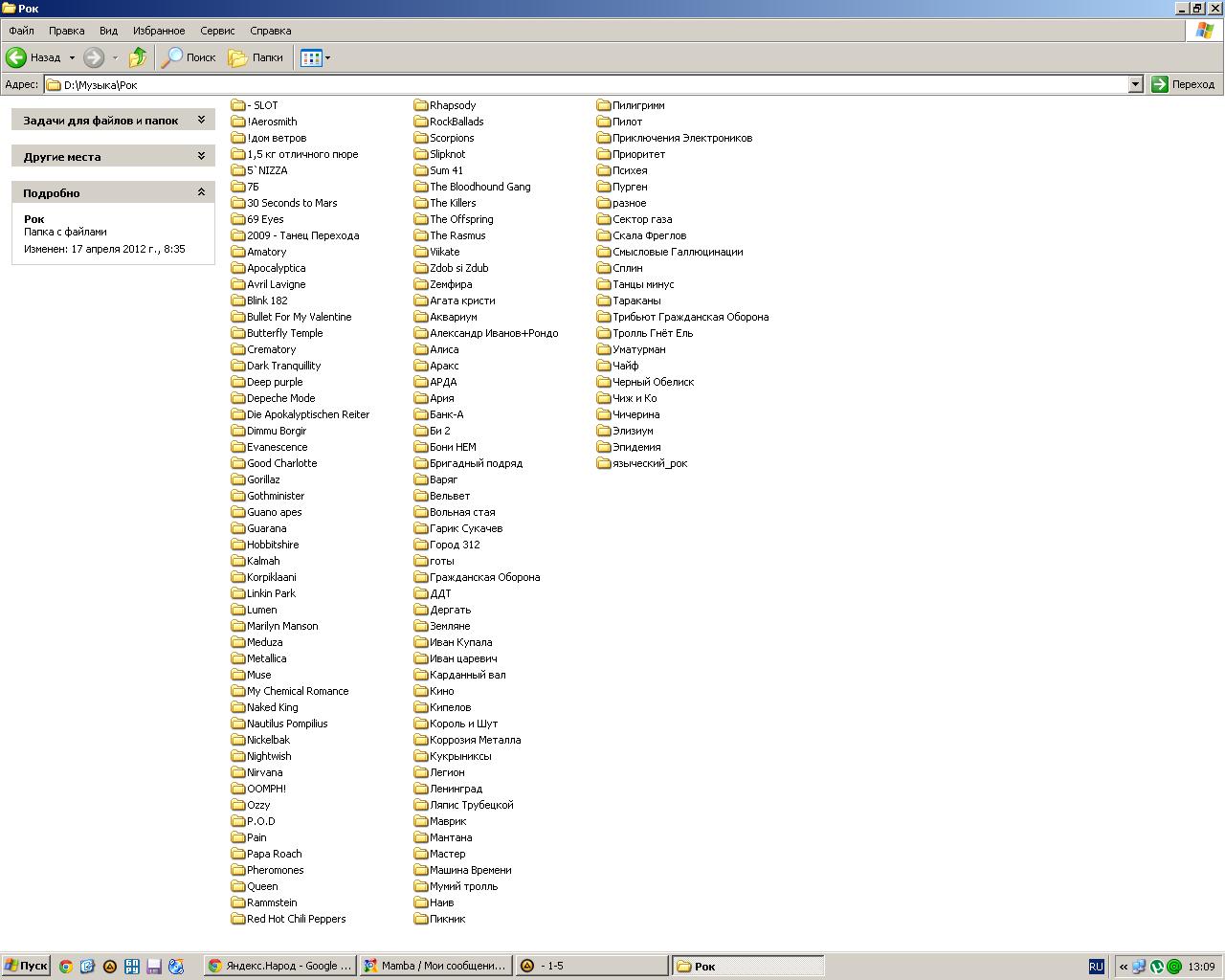This screenshot has height=980, width=1225.
Task: Select the Rammstein folder icon
Action: [238, 902]
